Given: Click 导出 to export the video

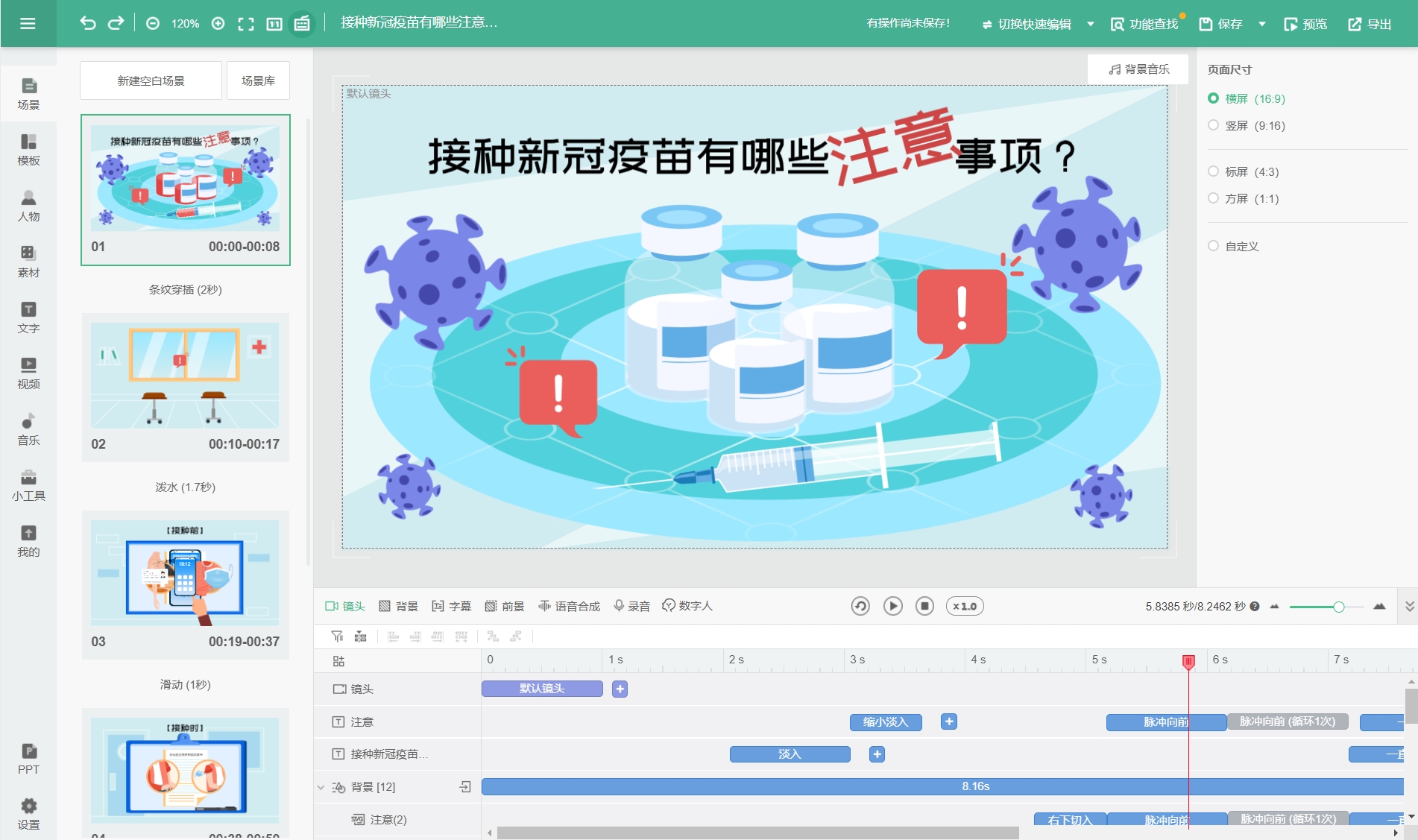Looking at the screenshot, I should [1370, 24].
